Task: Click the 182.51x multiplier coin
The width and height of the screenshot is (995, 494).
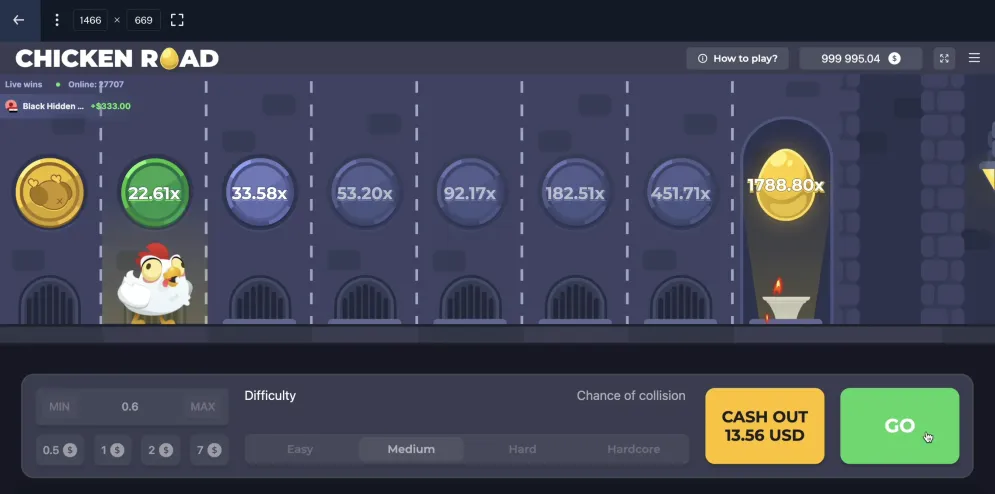Action: [x=575, y=192]
